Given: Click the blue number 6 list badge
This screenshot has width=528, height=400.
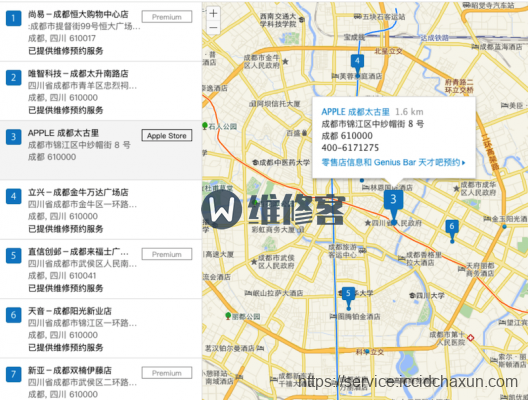Looking at the screenshot, I should coord(13,315).
